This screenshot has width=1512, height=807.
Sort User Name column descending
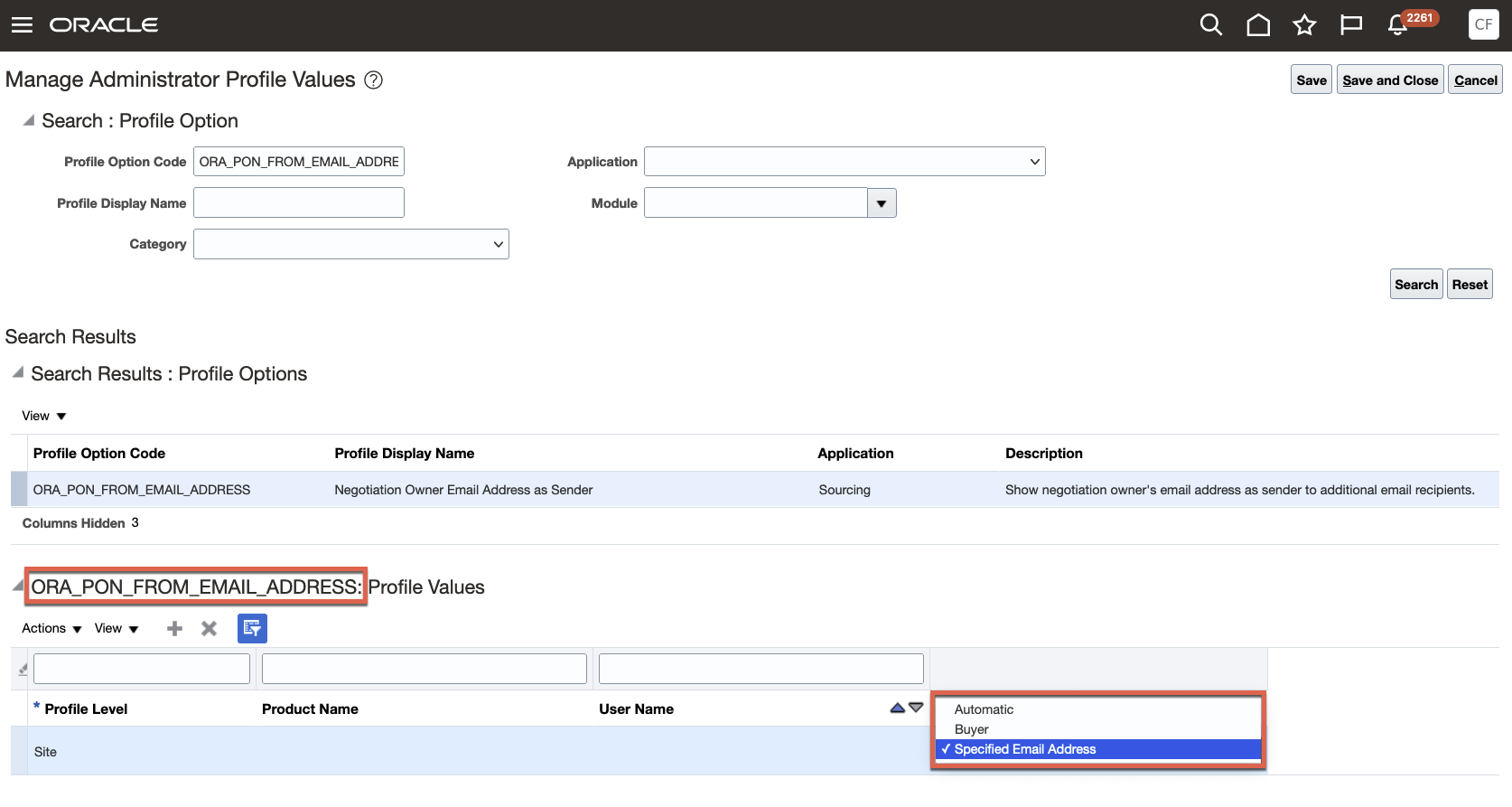click(x=916, y=708)
